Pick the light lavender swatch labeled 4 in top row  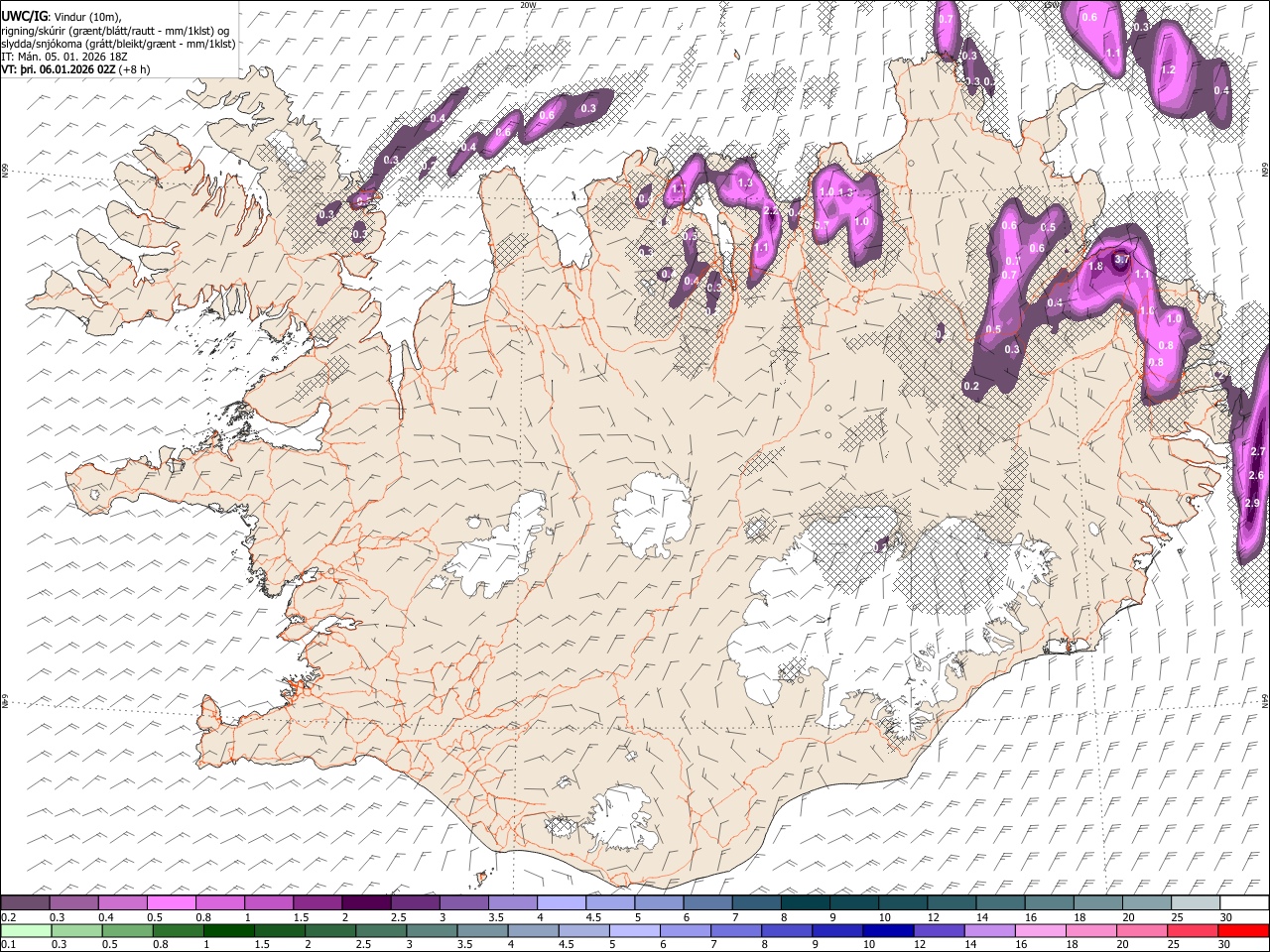pos(562,902)
